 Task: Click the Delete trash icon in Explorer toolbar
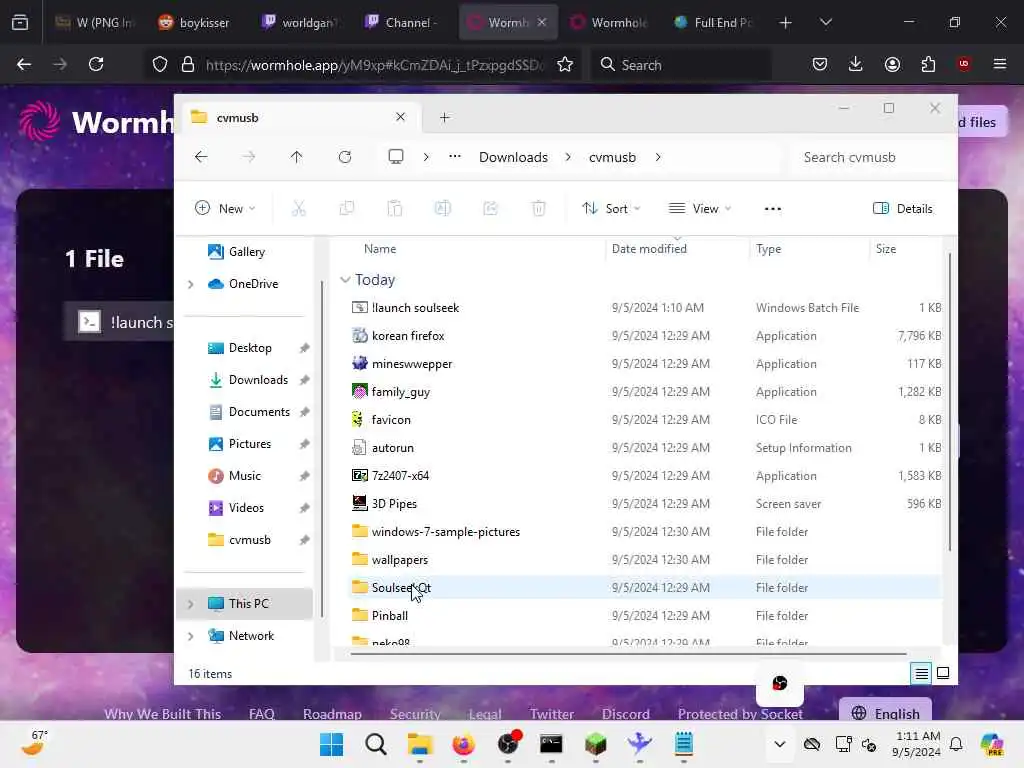click(539, 208)
